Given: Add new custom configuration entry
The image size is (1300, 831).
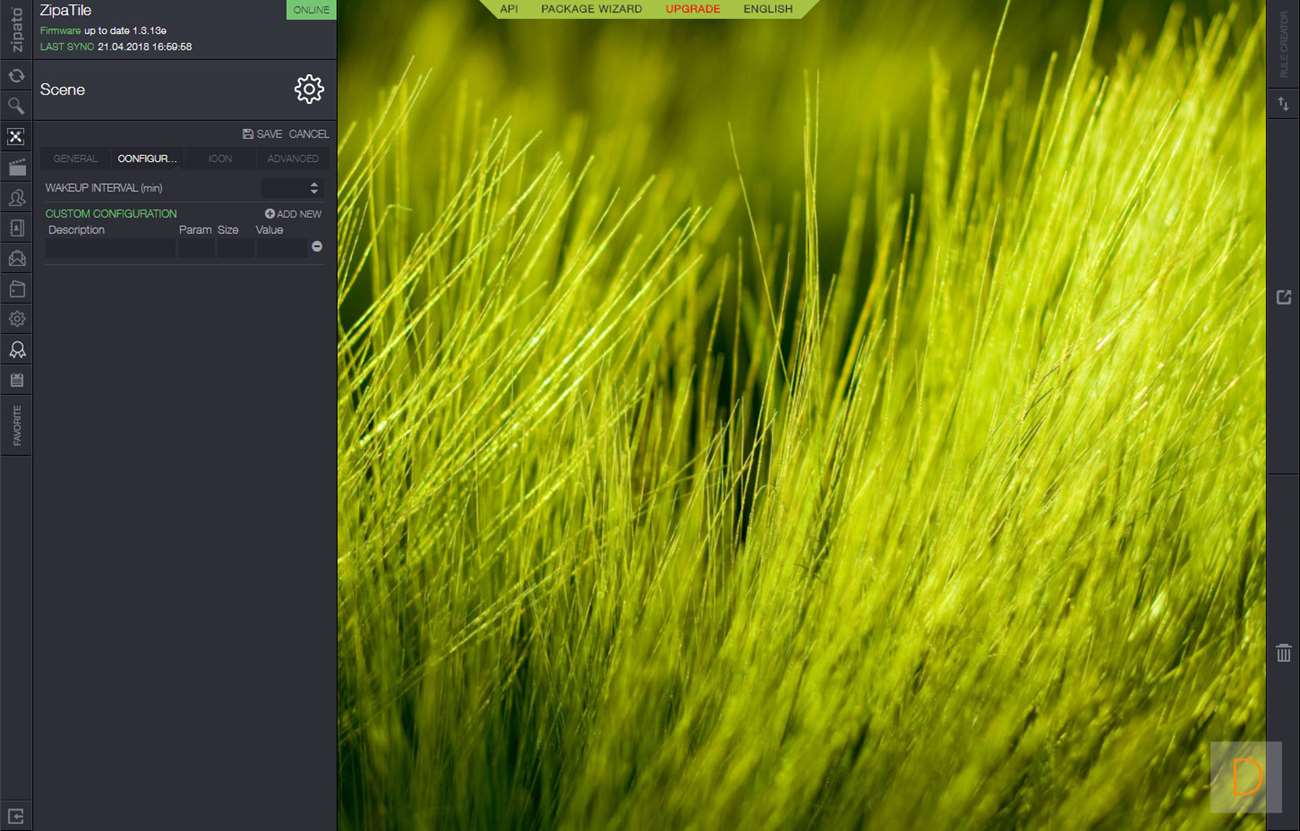Looking at the screenshot, I should pyautogui.click(x=293, y=214).
